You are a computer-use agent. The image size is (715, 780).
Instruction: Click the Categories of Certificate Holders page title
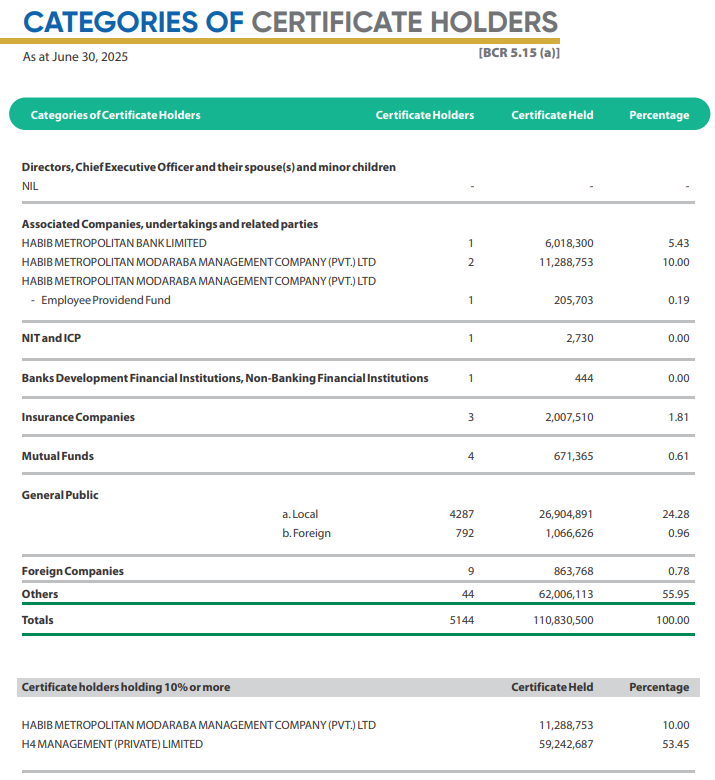pos(290,21)
